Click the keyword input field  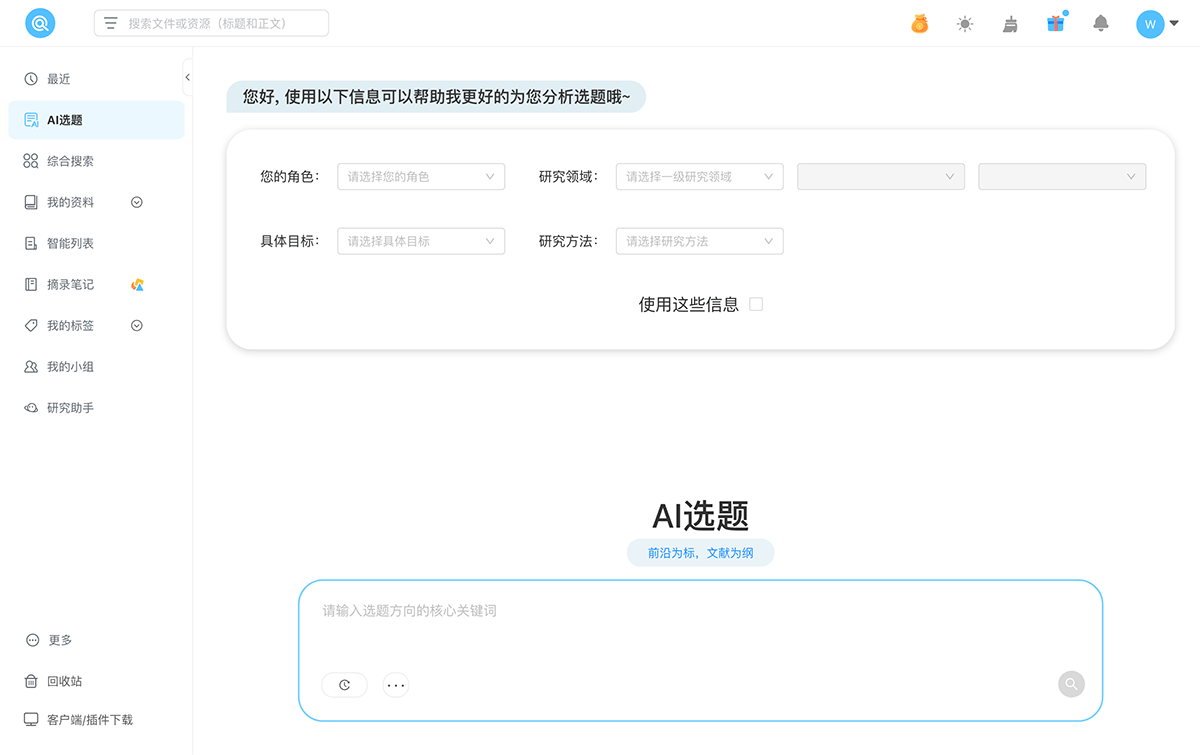click(700, 611)
